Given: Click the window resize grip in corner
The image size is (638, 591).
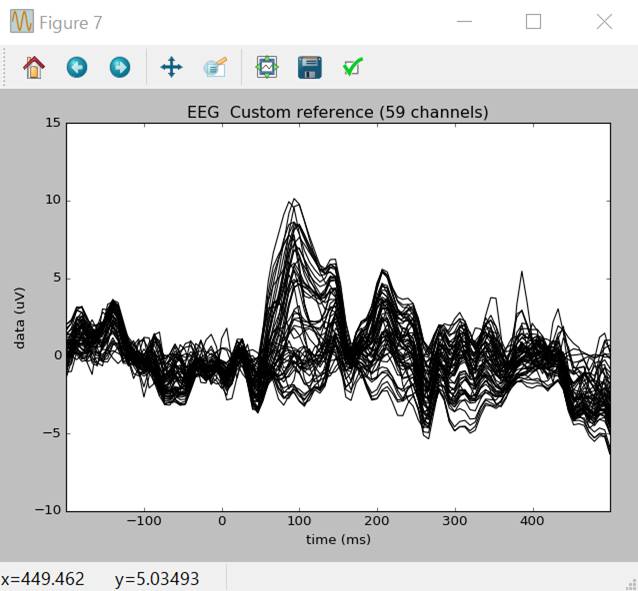Looking at the screenshot, I should tap(630, 583).
